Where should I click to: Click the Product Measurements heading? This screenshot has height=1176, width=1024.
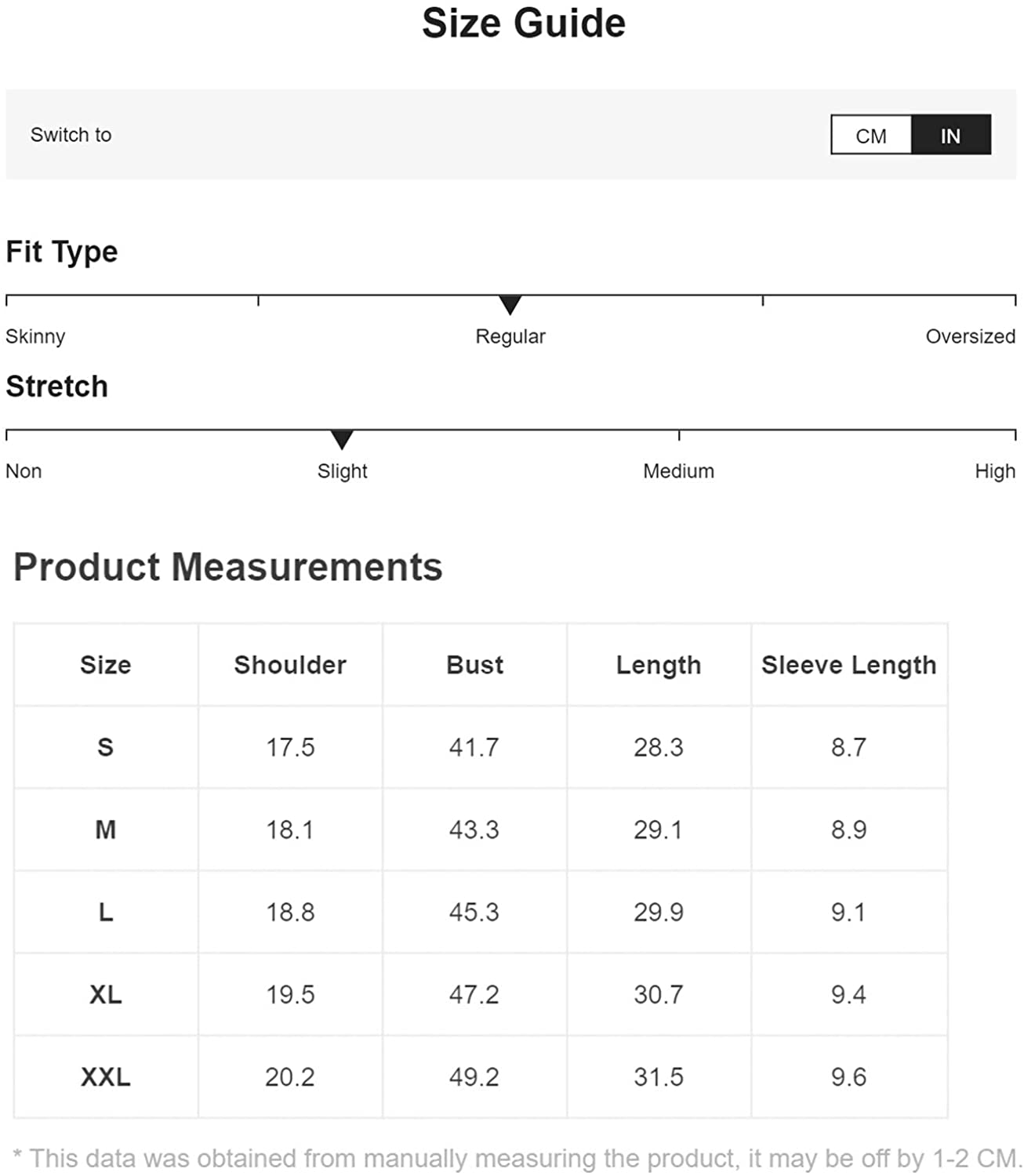(x=228, y=567)
